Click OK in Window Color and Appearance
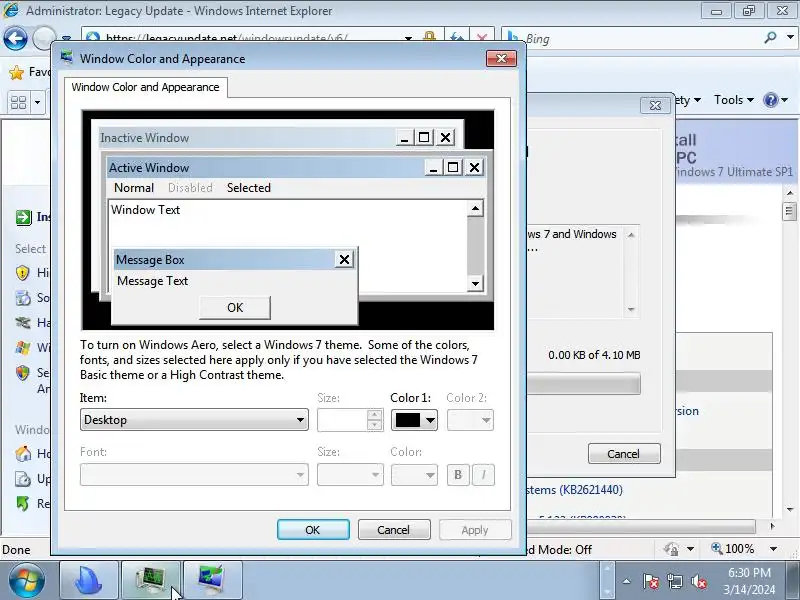Image resolution: width=800 pixels, height=600 pixels. [x=313, y=530]
